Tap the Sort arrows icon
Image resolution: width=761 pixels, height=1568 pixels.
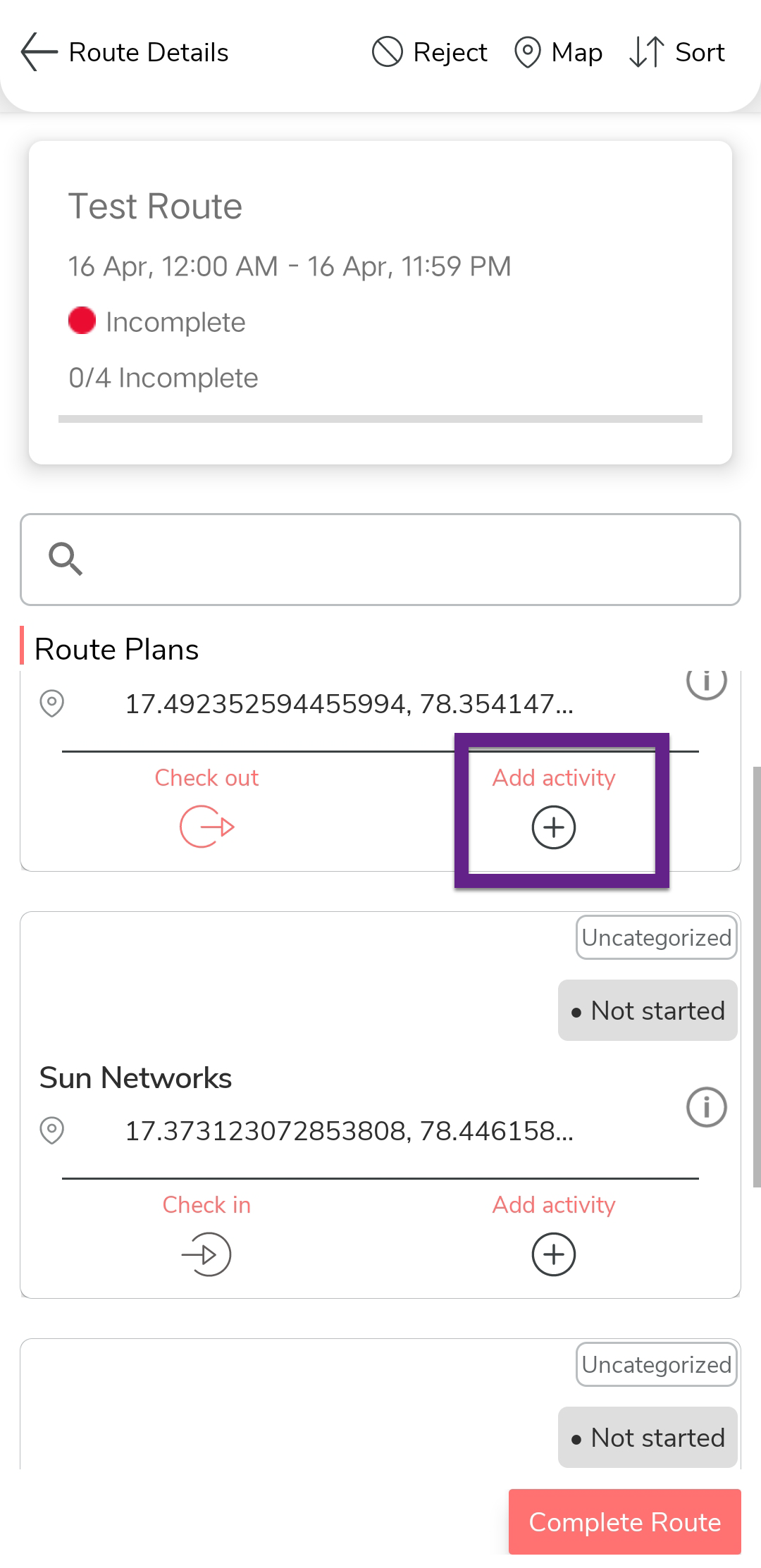click(646, 52)
